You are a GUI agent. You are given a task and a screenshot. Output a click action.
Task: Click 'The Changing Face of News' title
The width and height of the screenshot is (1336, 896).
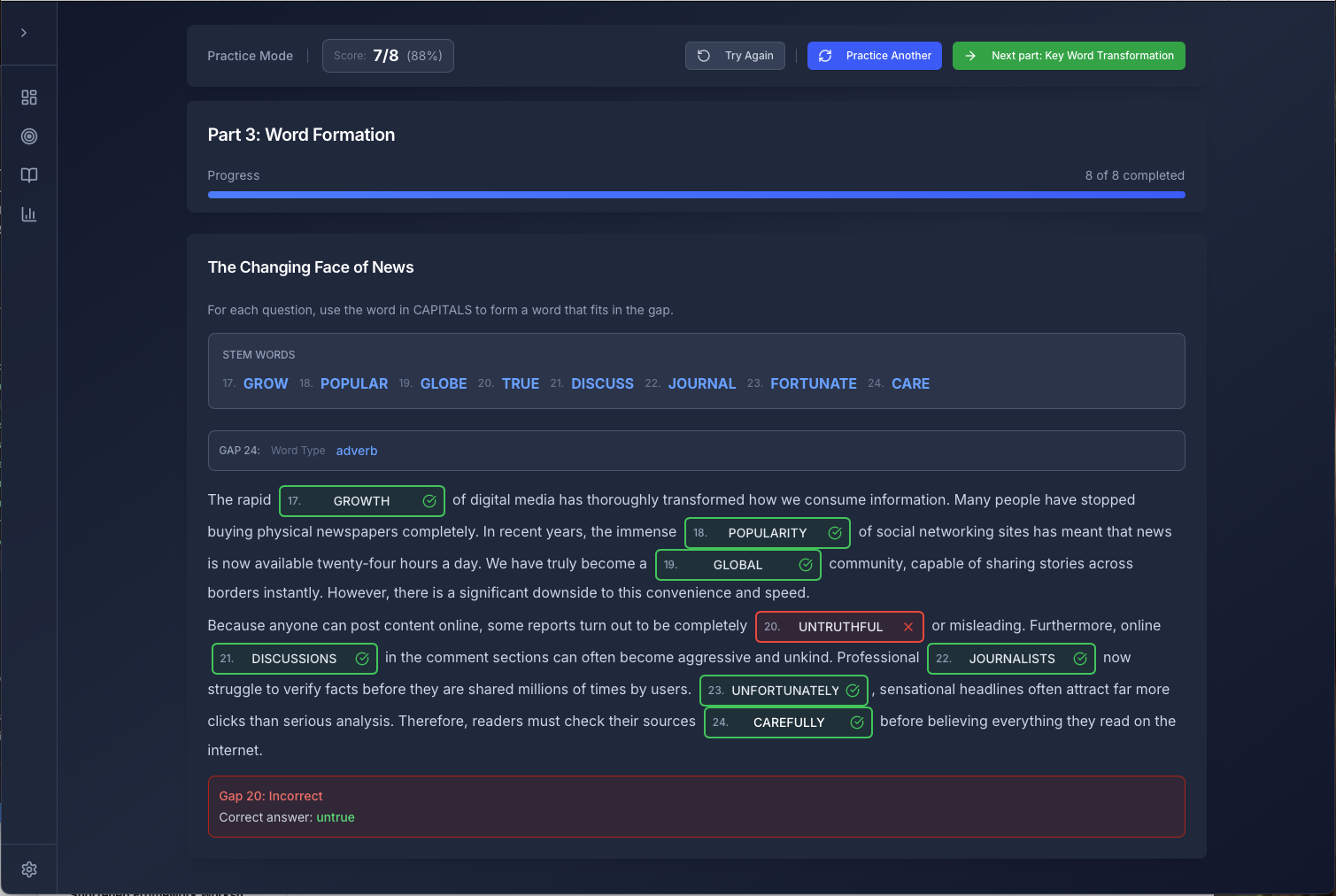[311, 267]
